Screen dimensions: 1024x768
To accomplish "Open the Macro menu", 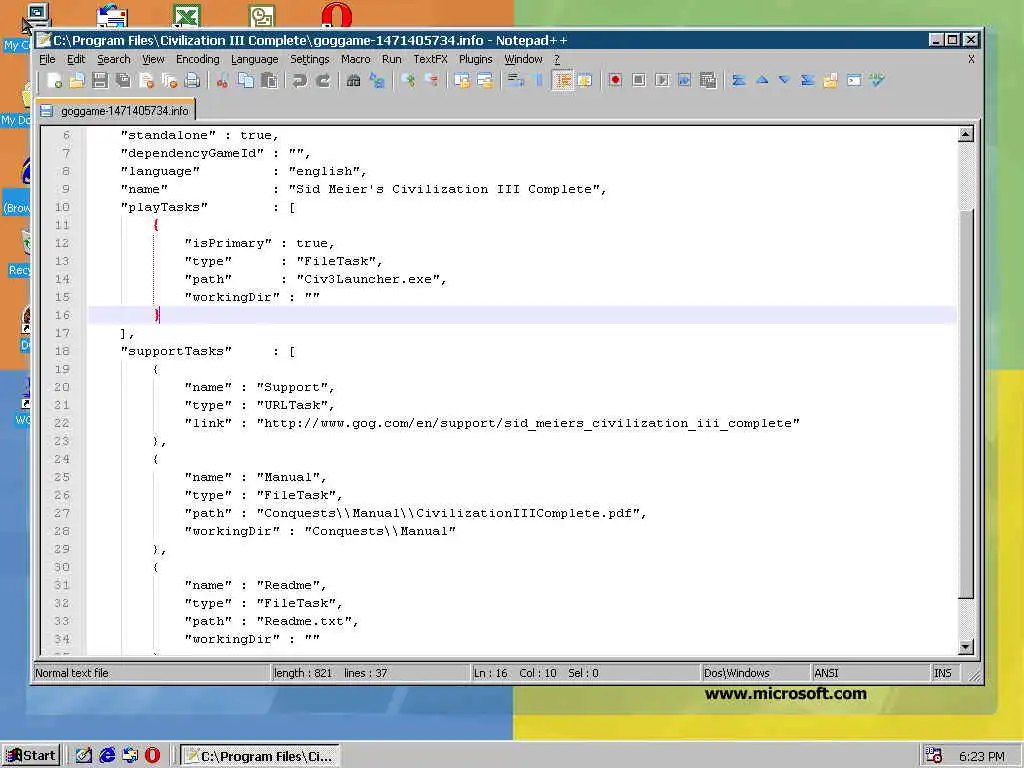I will click(x=355, y=59).
